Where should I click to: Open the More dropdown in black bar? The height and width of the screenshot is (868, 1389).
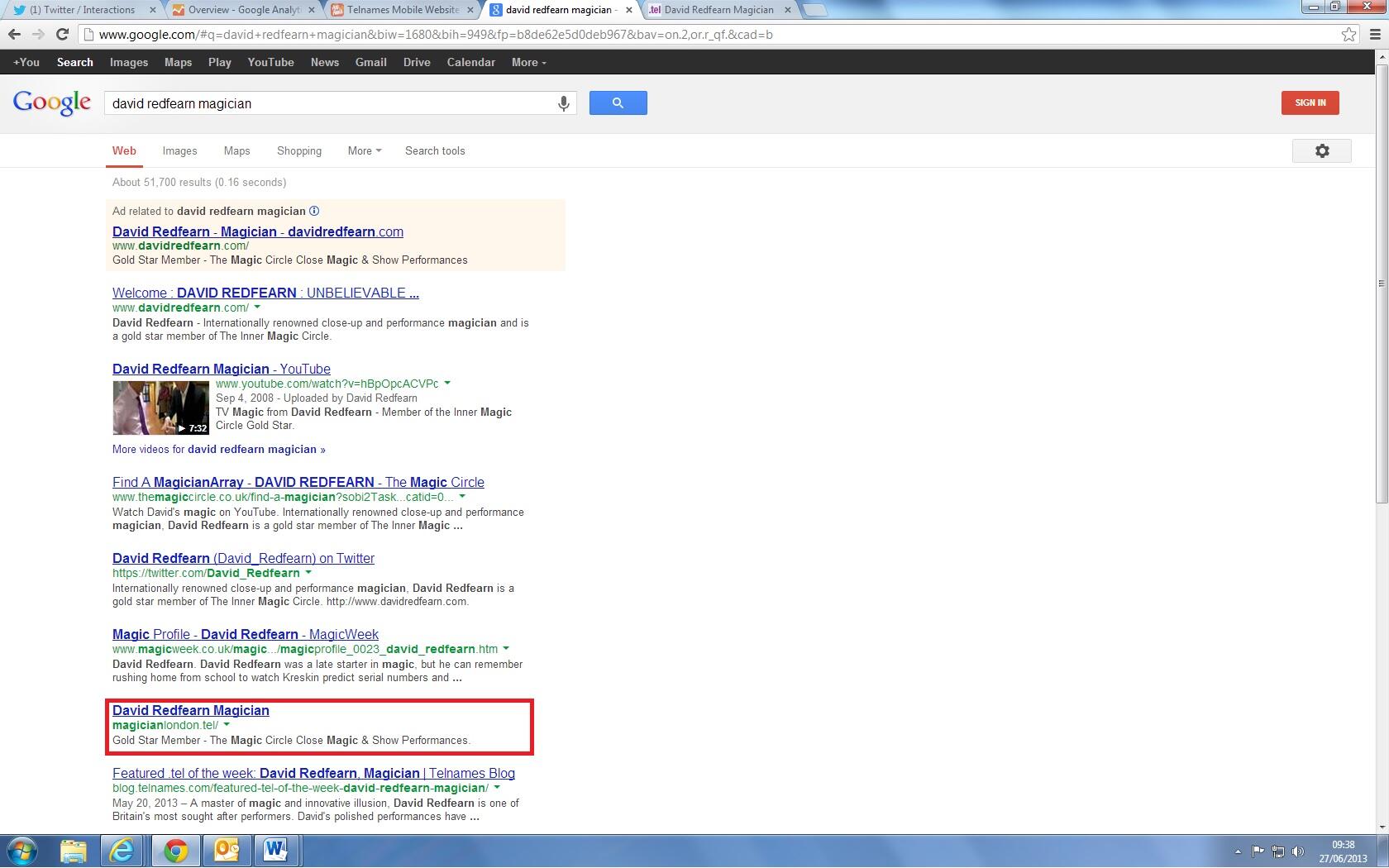[528, 62]
